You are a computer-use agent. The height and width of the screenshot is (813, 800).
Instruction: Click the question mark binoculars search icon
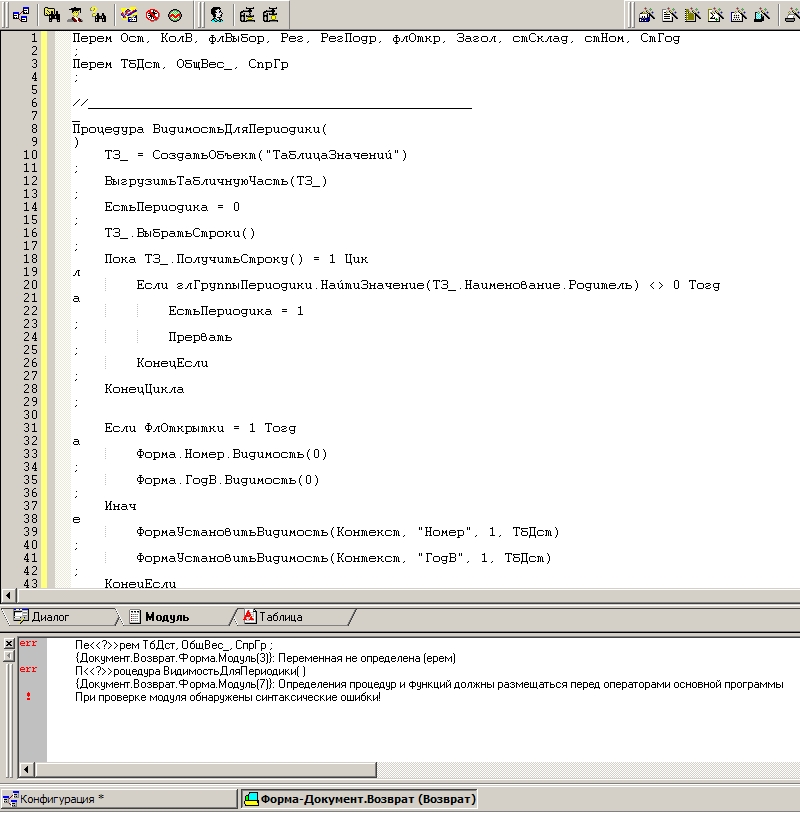98,15
